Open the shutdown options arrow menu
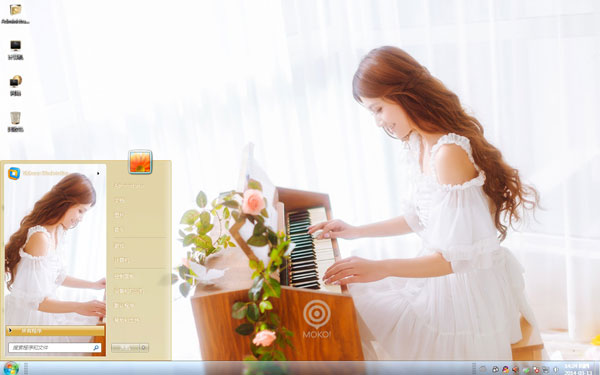600x375 pixels. [144, 347]
